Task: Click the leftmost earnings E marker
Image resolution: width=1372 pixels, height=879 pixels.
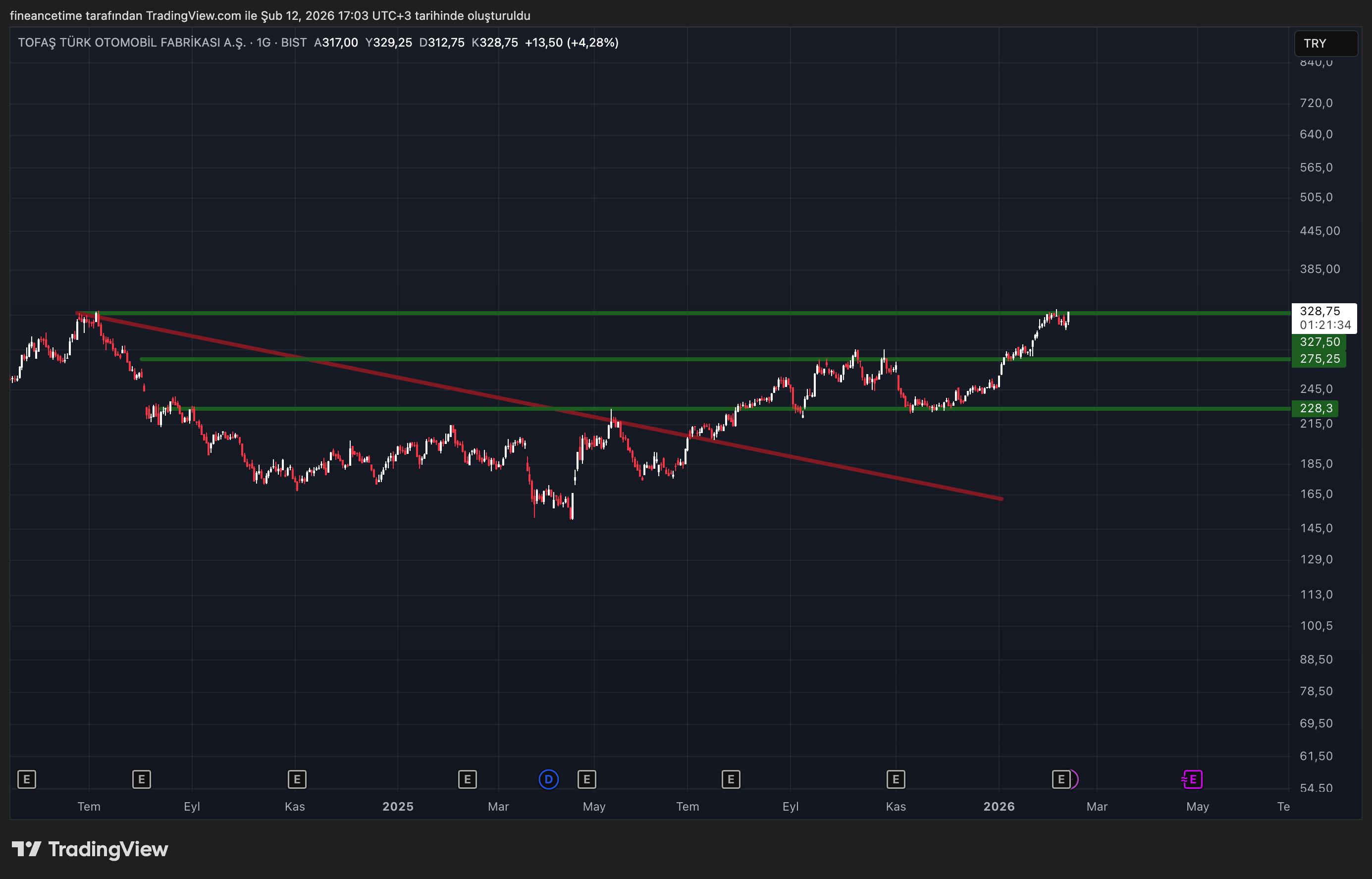Action: tap(27, 779)
